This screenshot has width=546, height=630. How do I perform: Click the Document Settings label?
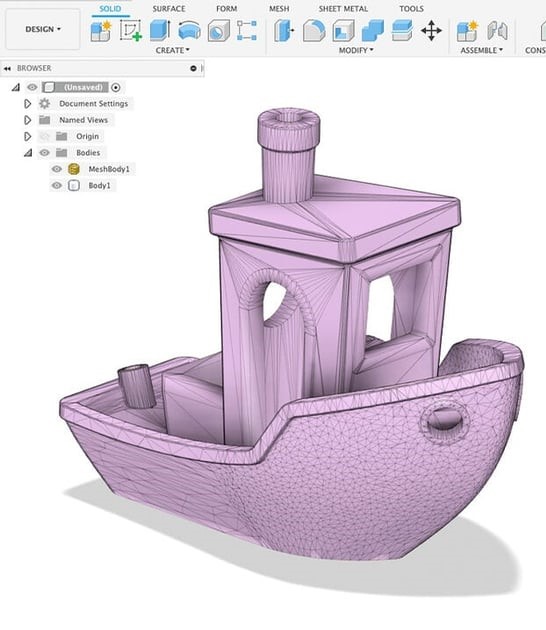click(x=94, y=104)
